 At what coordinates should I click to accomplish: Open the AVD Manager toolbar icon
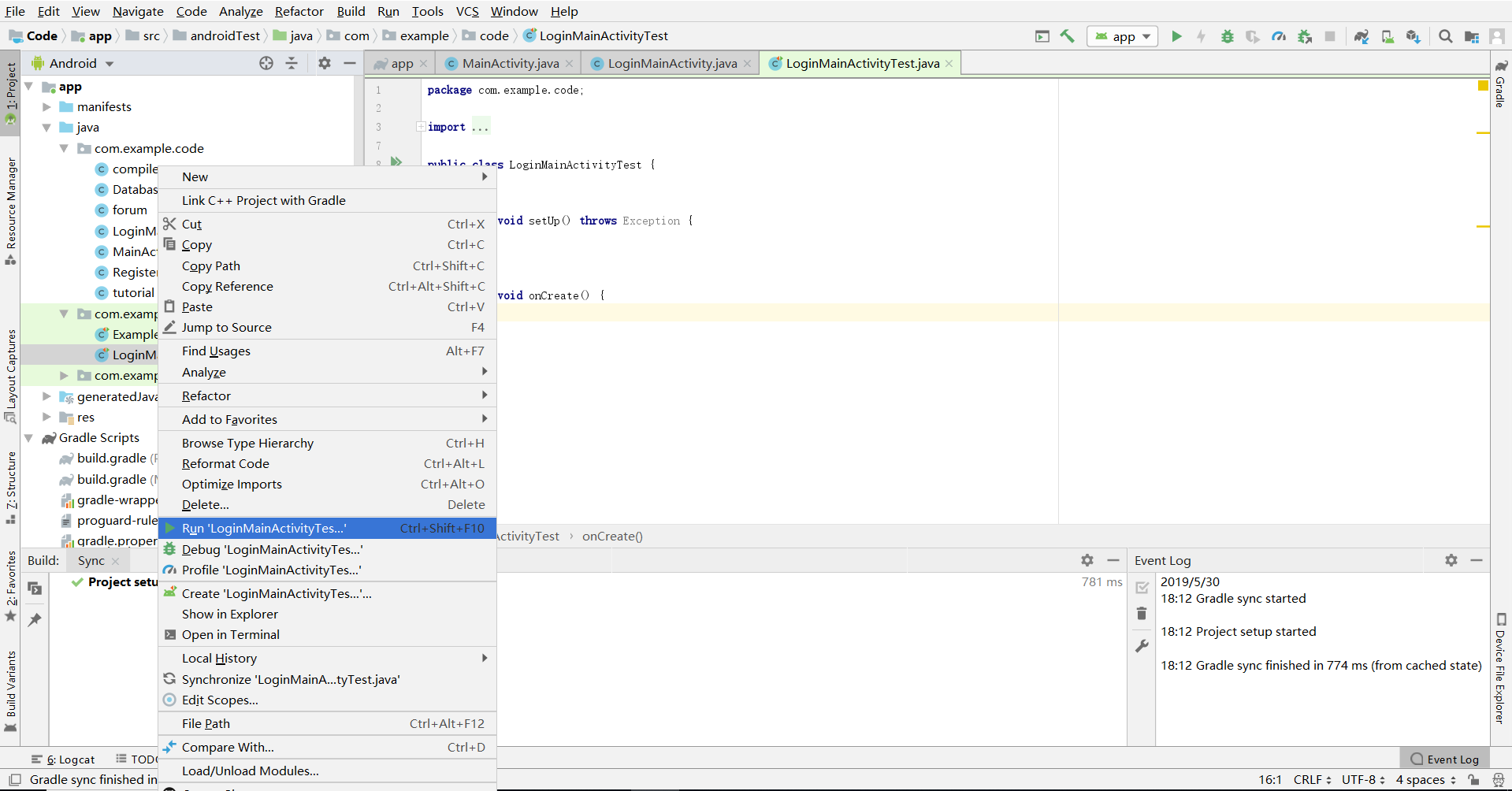point(1388,36)
